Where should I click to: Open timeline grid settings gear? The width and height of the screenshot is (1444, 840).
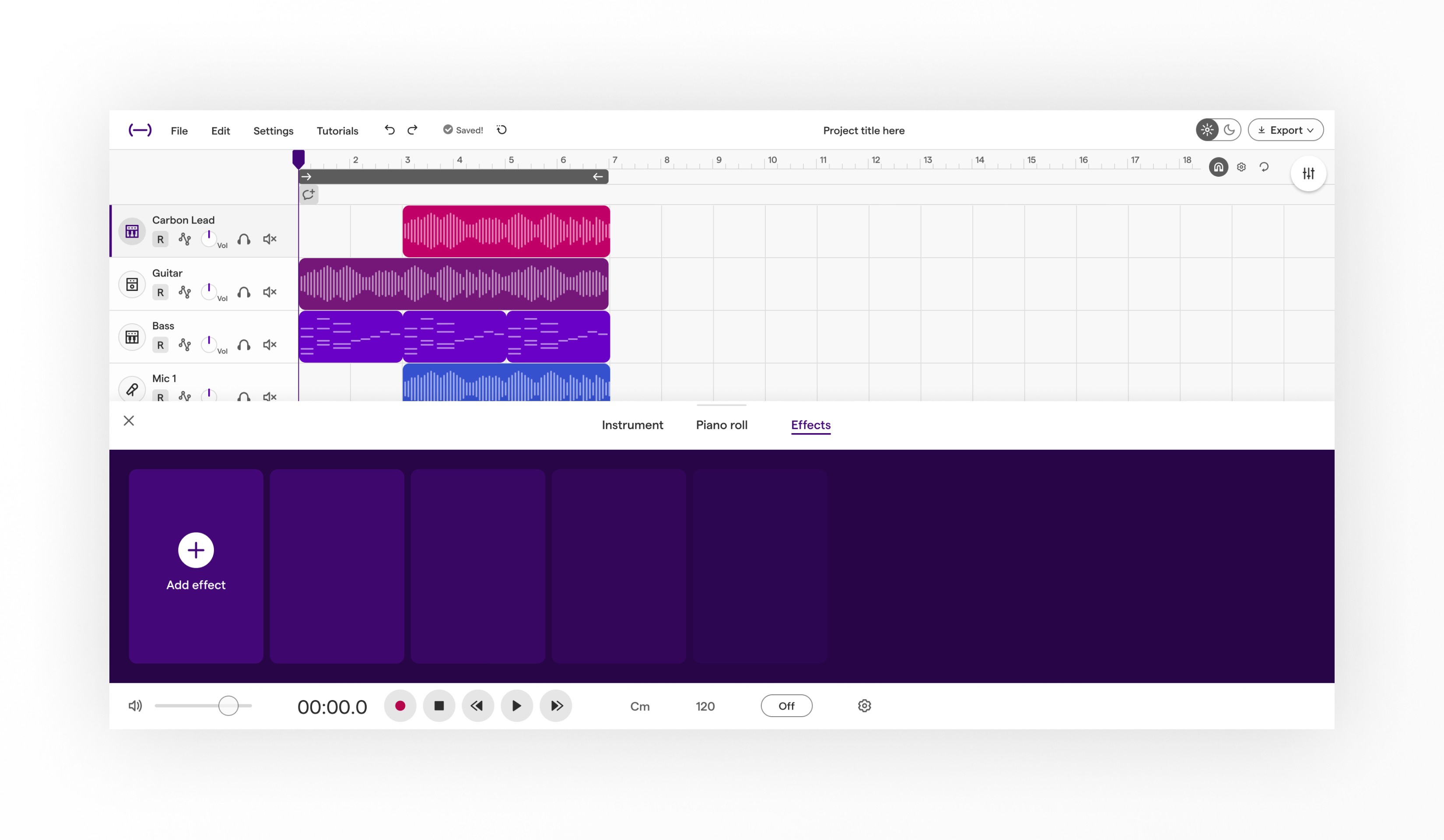click(x=1241, y=167)
